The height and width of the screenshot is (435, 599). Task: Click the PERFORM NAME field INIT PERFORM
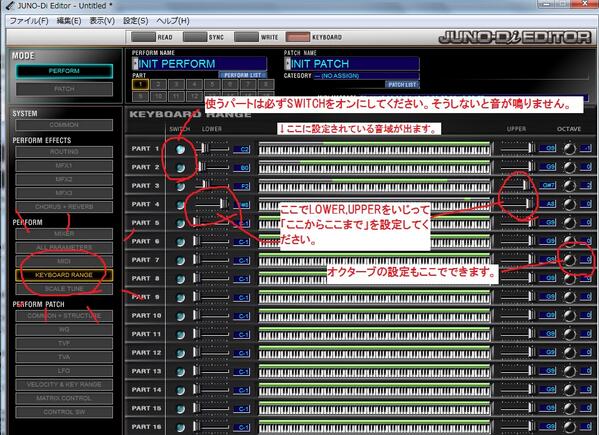(199, 64)
